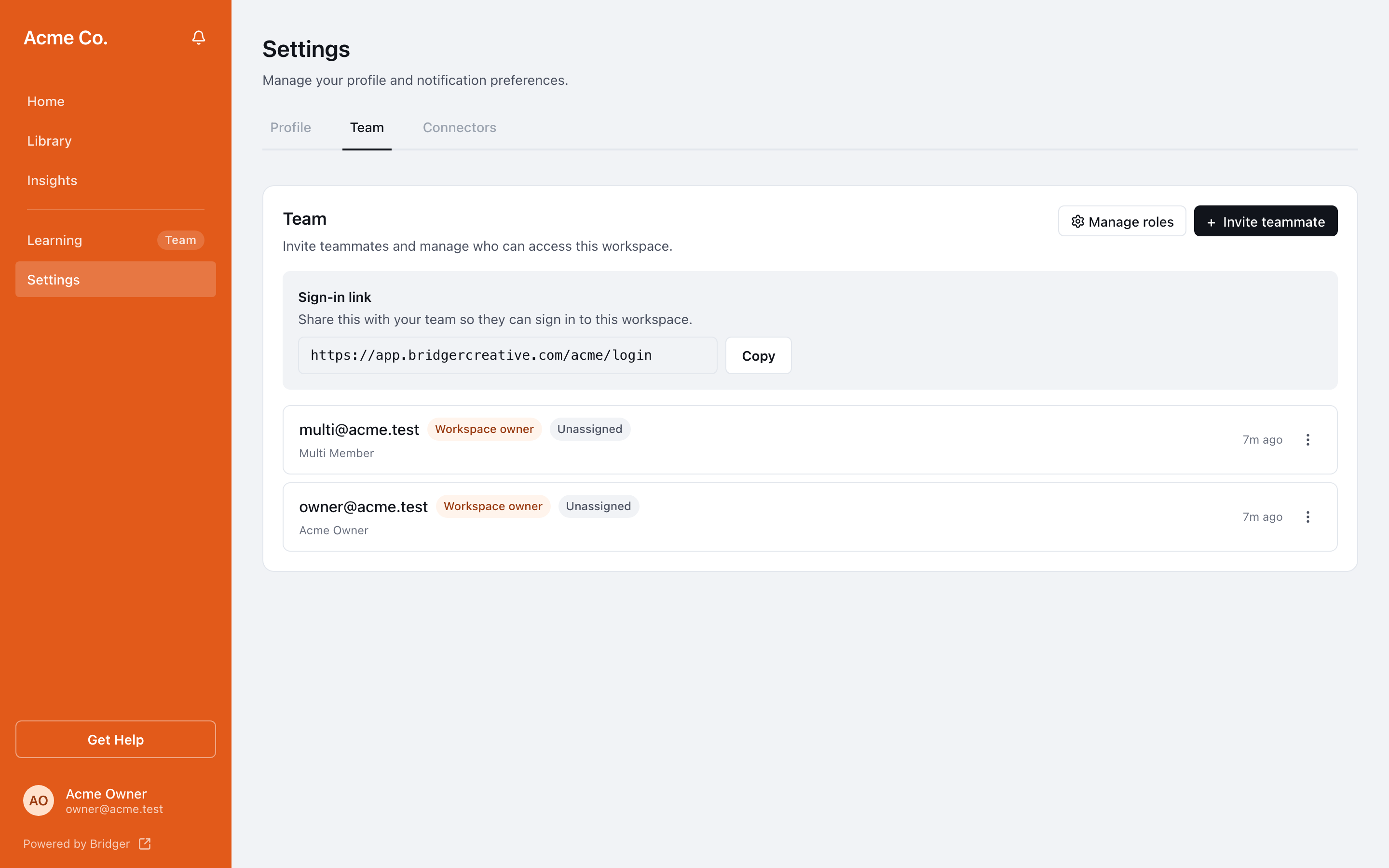Open the three-dot menu for owner@acme.test
Screen dimensions: 1389x868
point(1307,516)
